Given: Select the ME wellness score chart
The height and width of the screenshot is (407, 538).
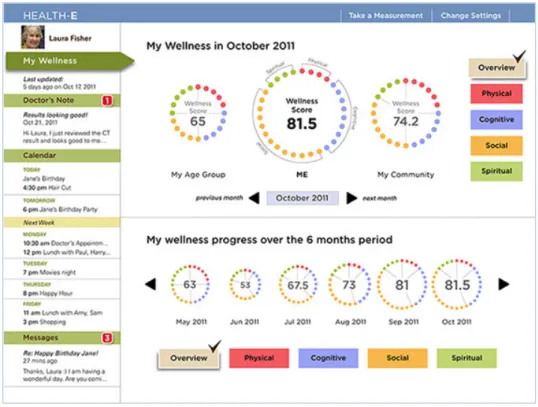Looking at the screenshot, I should click(x=302, y=113).
